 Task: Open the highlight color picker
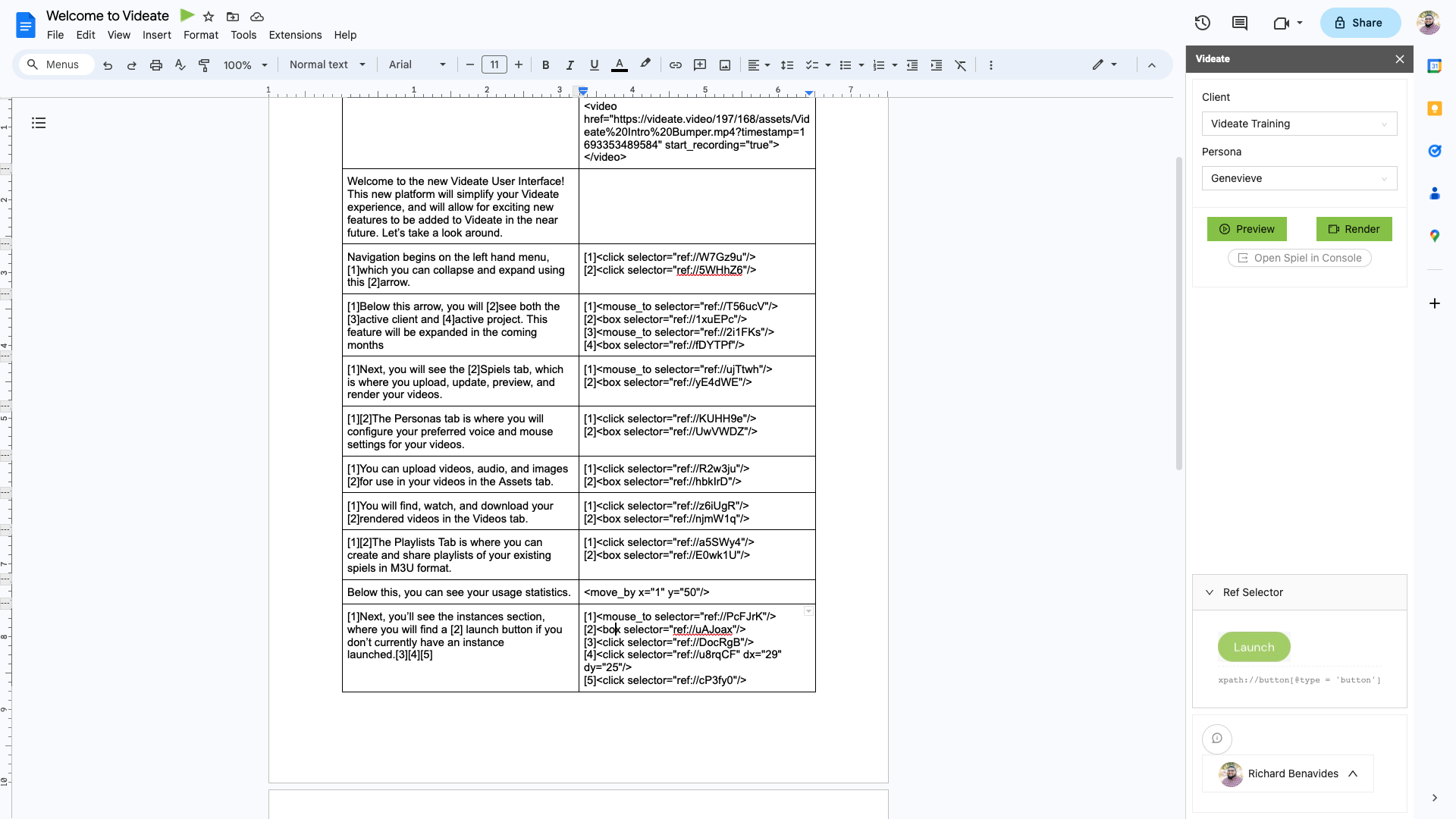[x=645, y=65]
